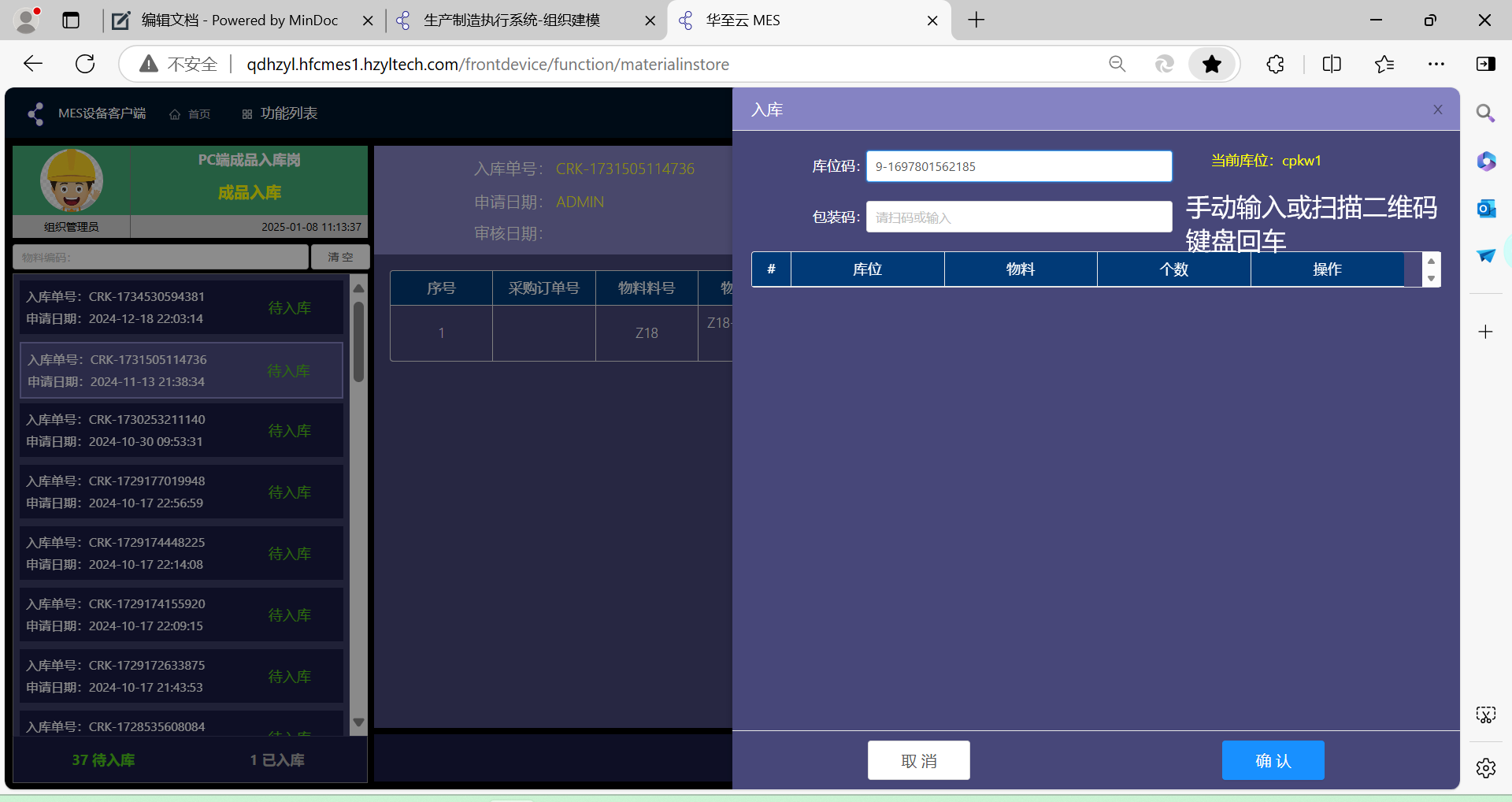Viewport: 1512px width, 802px height.
Task: Select order CRK-1729177019948
Action: coord(181,492)
